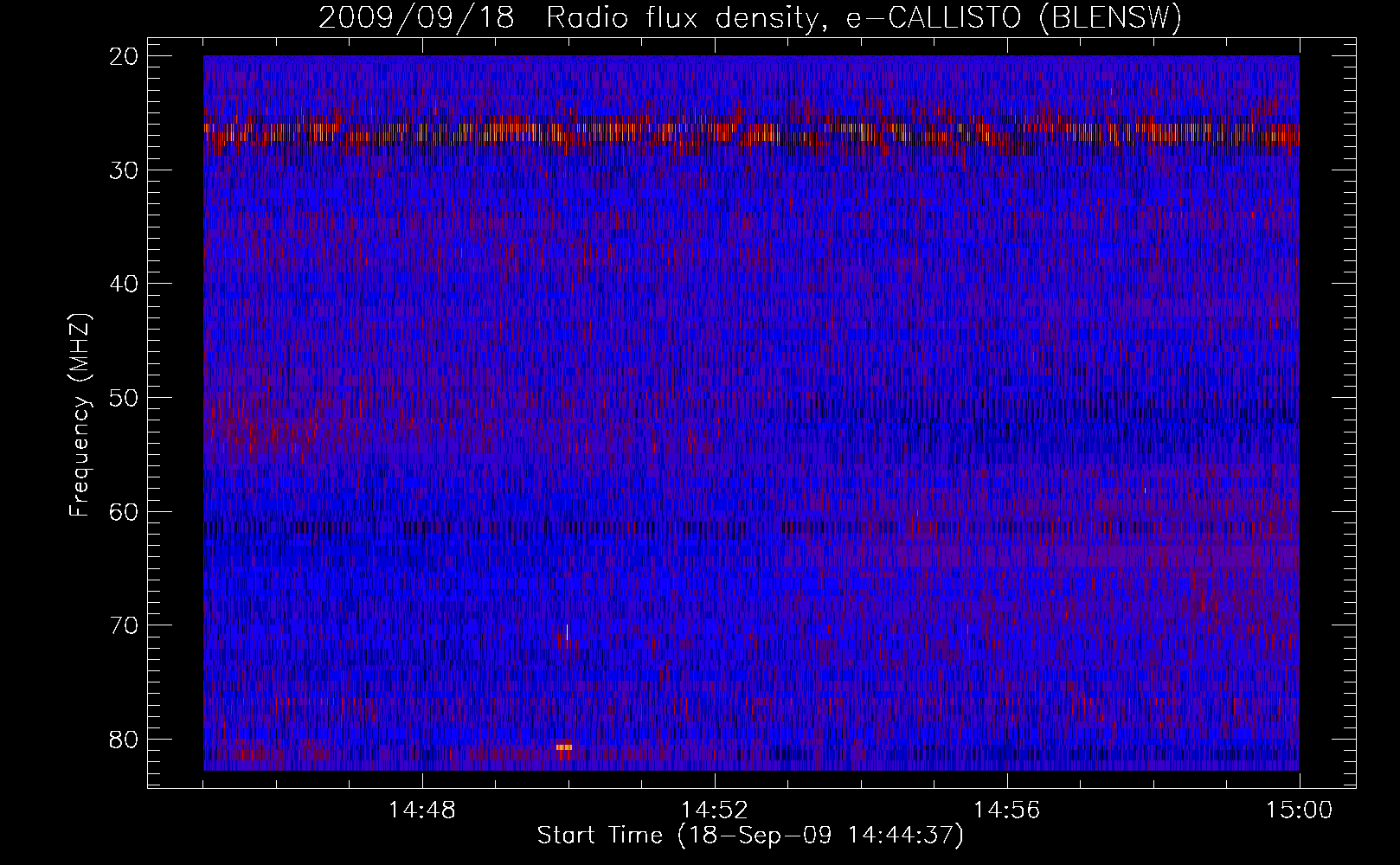Viewport: 1400px width, 865px height.
Task: Click the 60 MHz frequency tick label
Action: (125, 511)
